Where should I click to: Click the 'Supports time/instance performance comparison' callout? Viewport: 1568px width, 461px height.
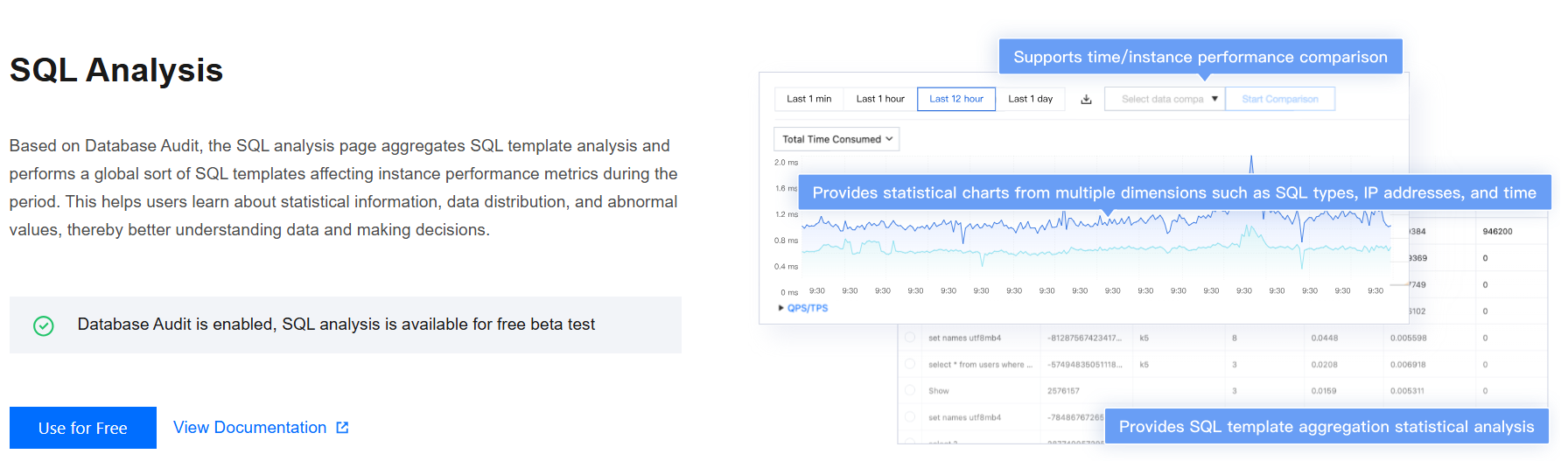coord(1200,57)
